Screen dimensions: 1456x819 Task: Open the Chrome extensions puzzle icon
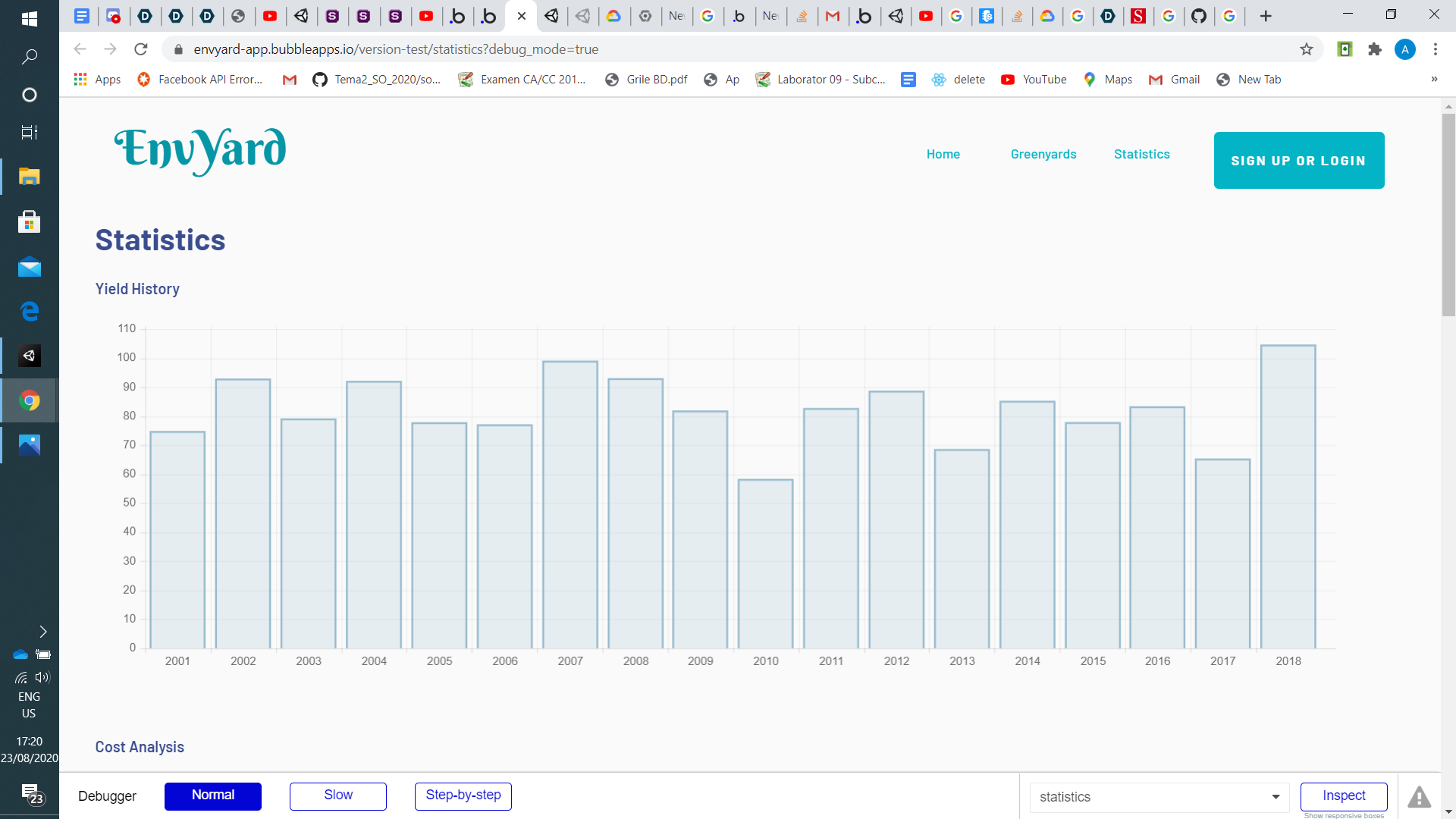pos(1374,49)
